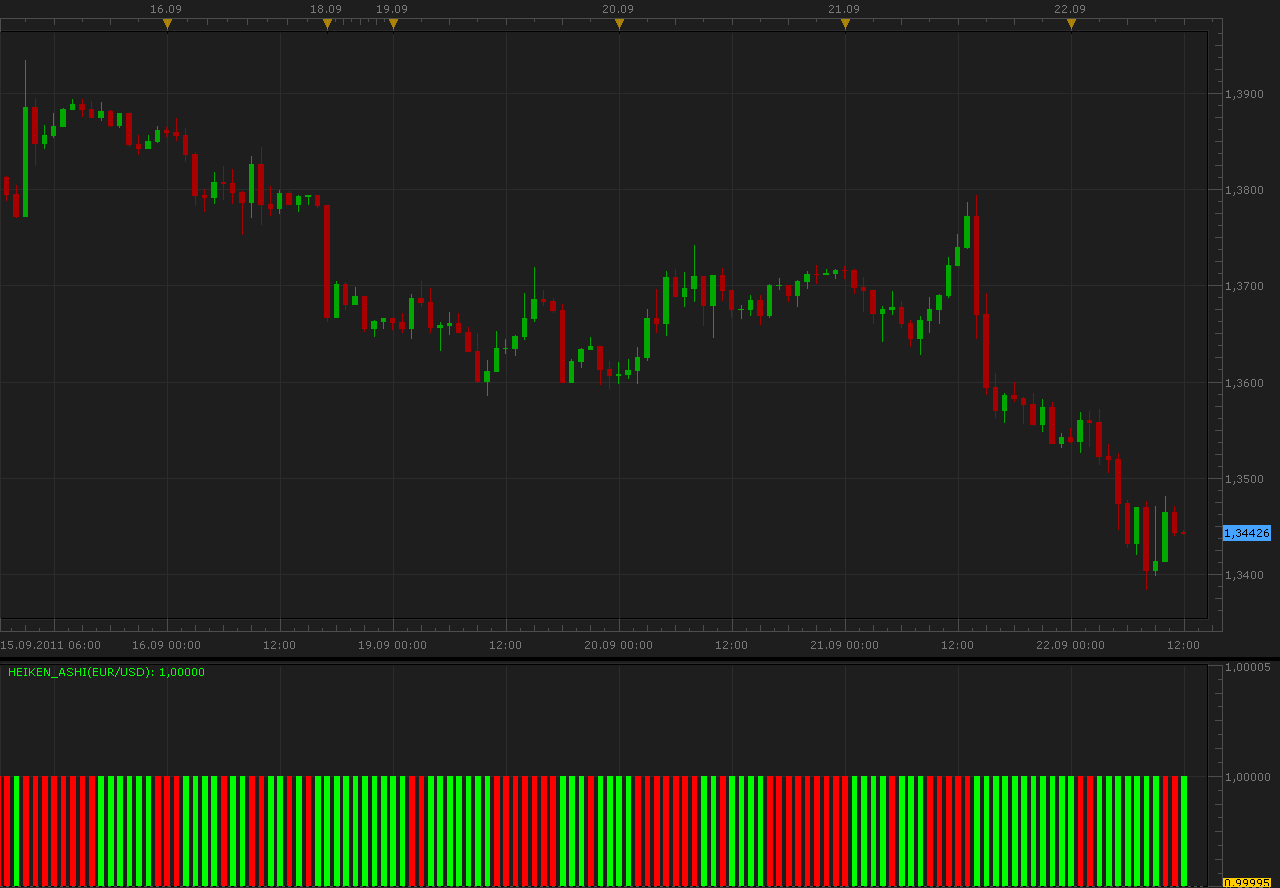Click the 1,00005 indicator scale label
This screenshot has height=888, width=1280.
pyautogui.click(x=1248, y=667)
